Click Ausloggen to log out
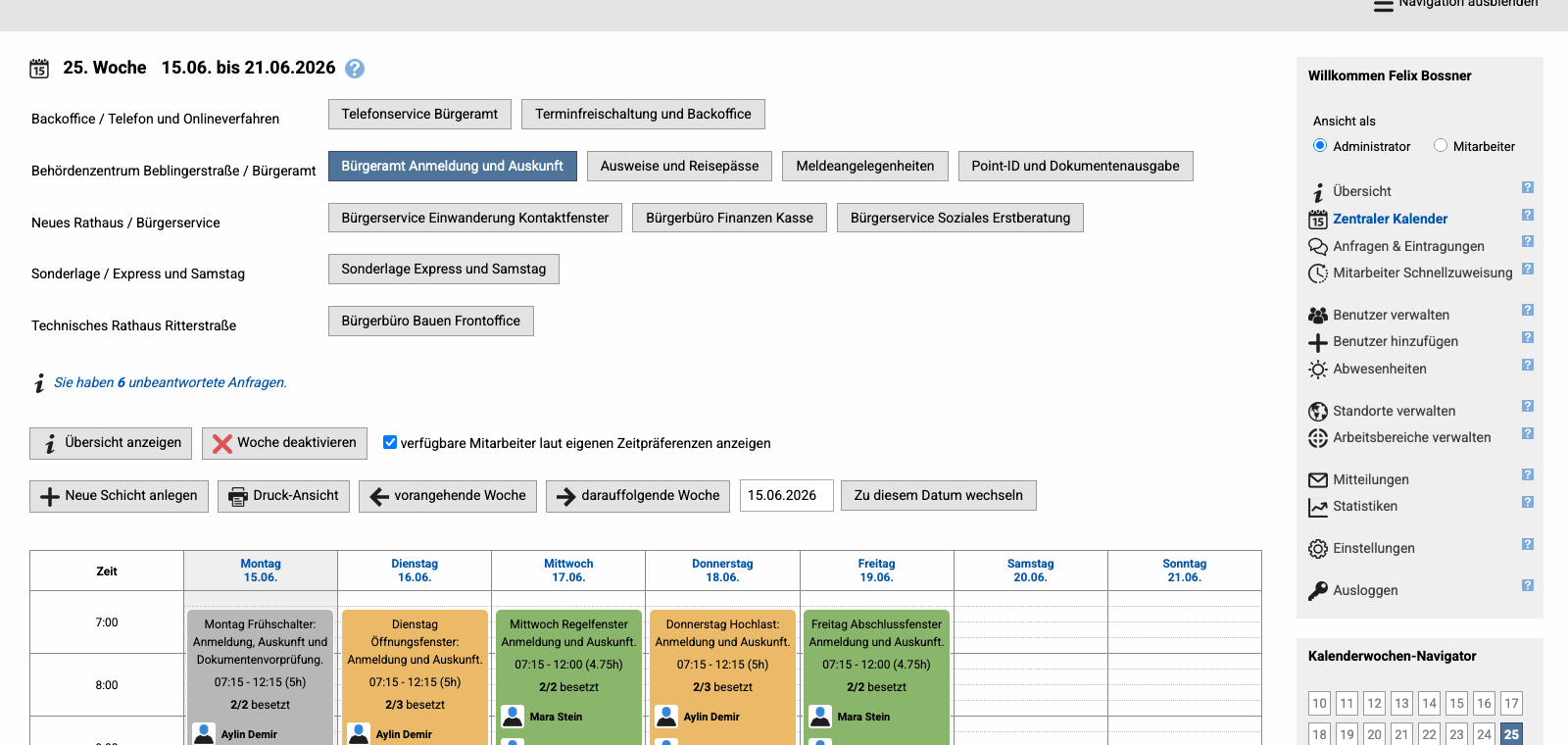The width and height of the screenshot is (1568, 745). pyautogui.click(x=1365, y=590)
